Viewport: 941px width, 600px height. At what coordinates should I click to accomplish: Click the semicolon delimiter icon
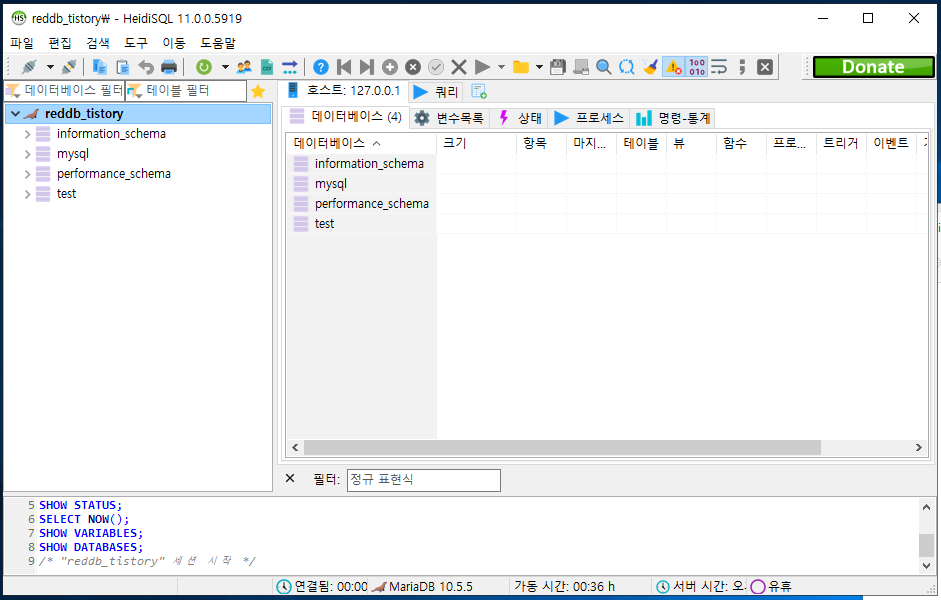[x=742, y=67]
